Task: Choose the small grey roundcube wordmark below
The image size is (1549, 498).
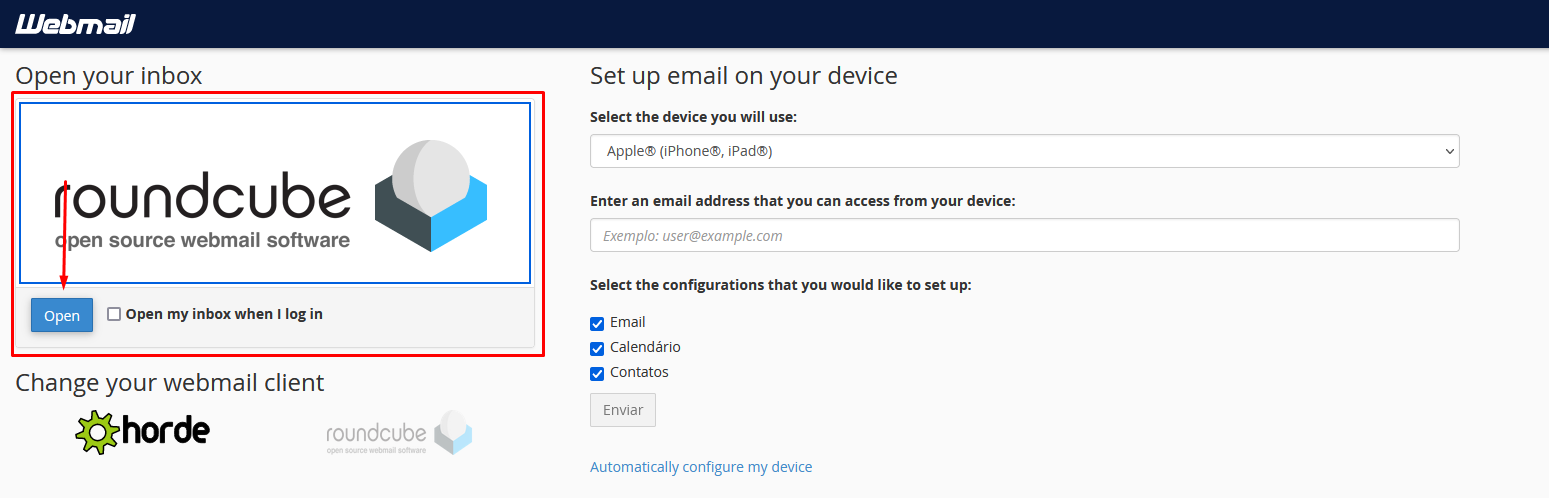Action: [x=377, y=434]
